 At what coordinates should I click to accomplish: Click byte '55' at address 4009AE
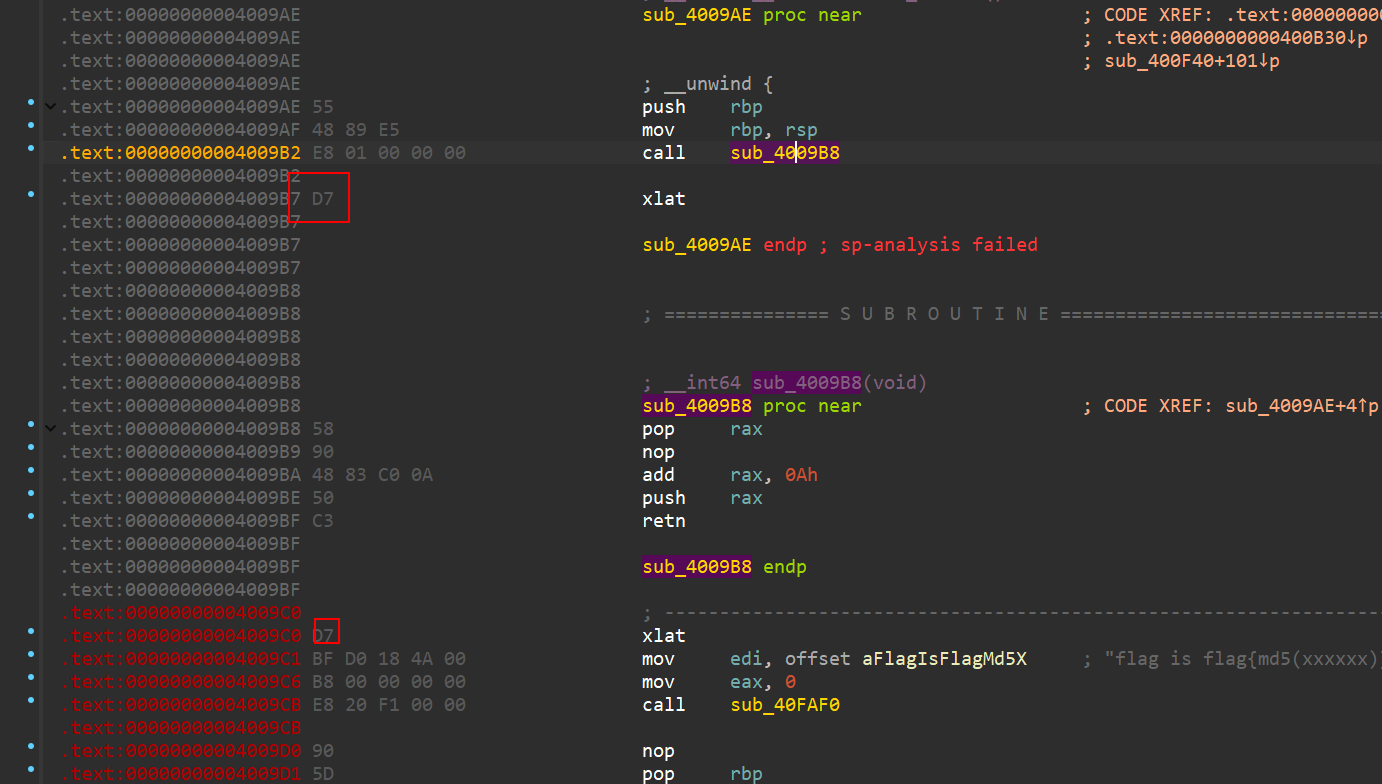323,107
